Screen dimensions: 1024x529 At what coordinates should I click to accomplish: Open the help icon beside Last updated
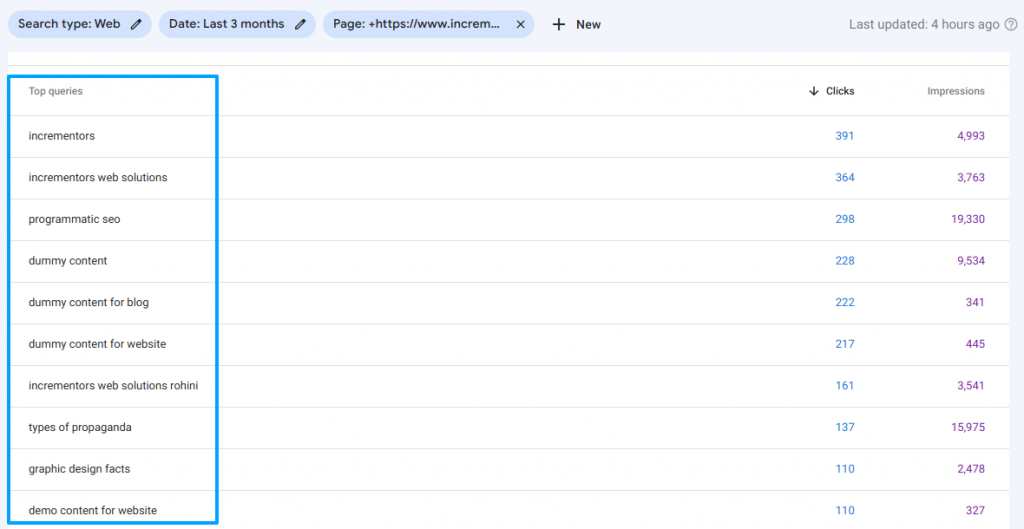pyautogui.click(x=1011, y=24)
